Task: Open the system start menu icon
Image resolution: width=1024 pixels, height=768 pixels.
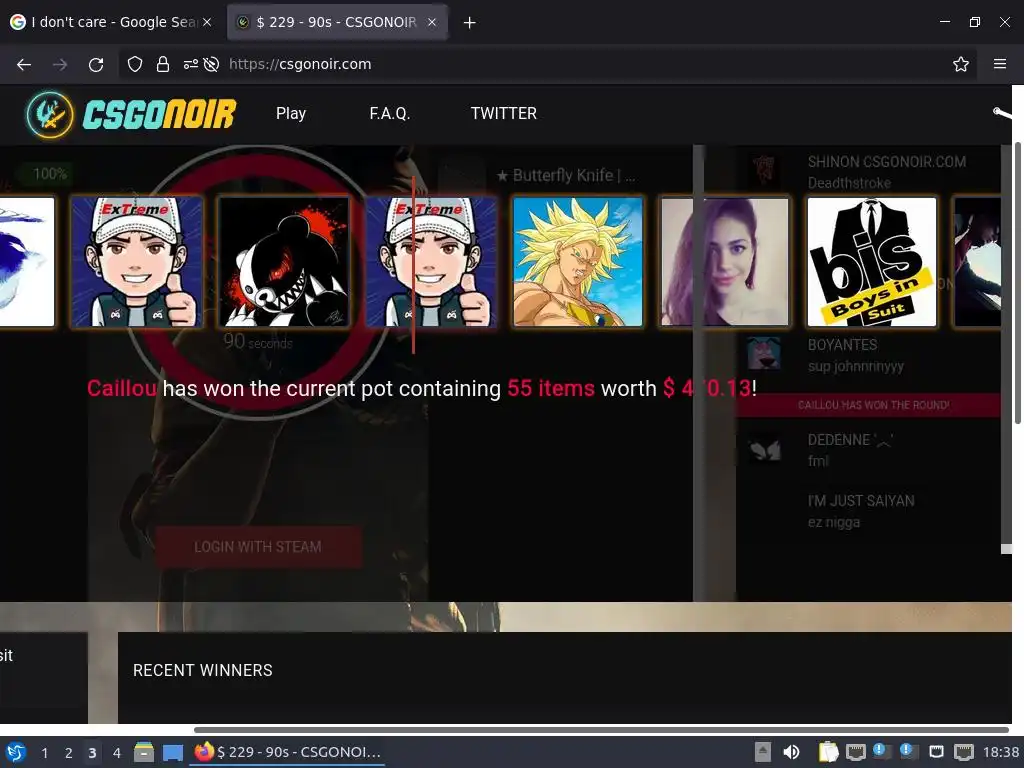Action: pos(16,752)
